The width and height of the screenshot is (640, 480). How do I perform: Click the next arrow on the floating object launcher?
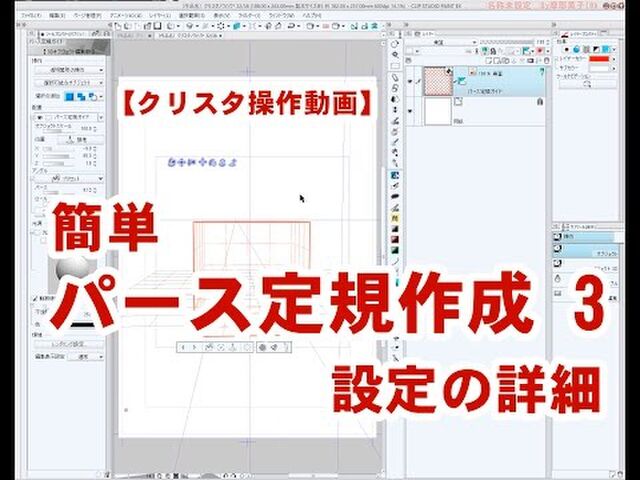(195, 347)
